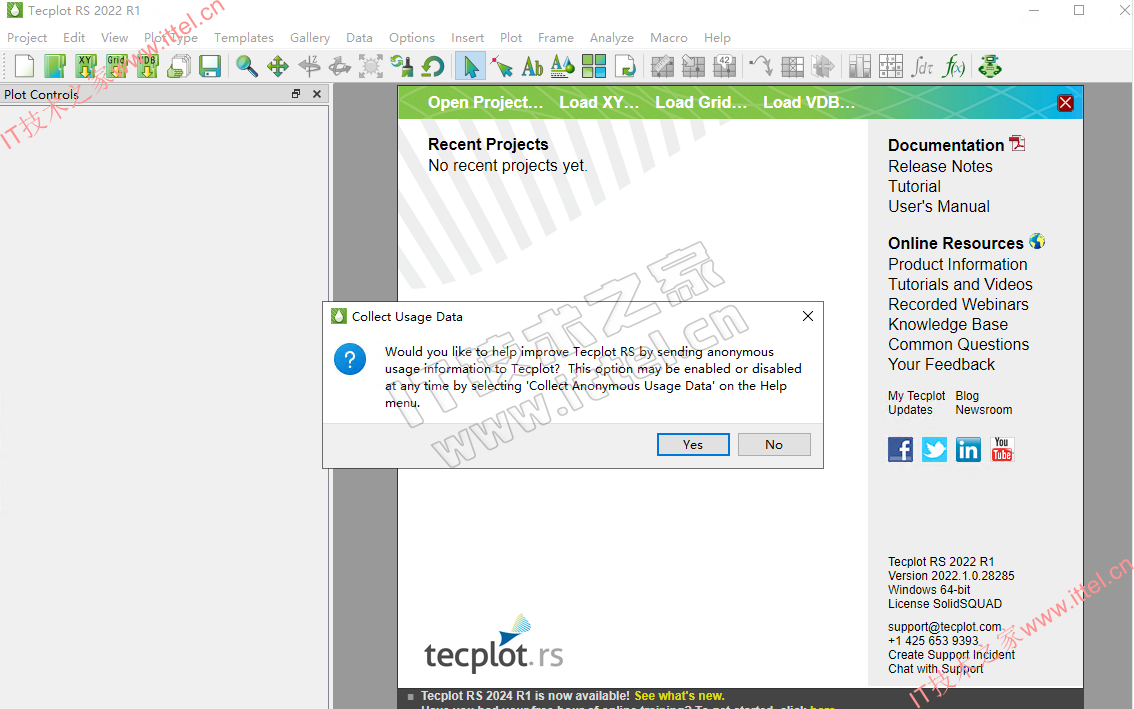Screen dimensions: 1134x709
Task: Click No in Collect Usage Data dialog
Action: tap(774, 444)
